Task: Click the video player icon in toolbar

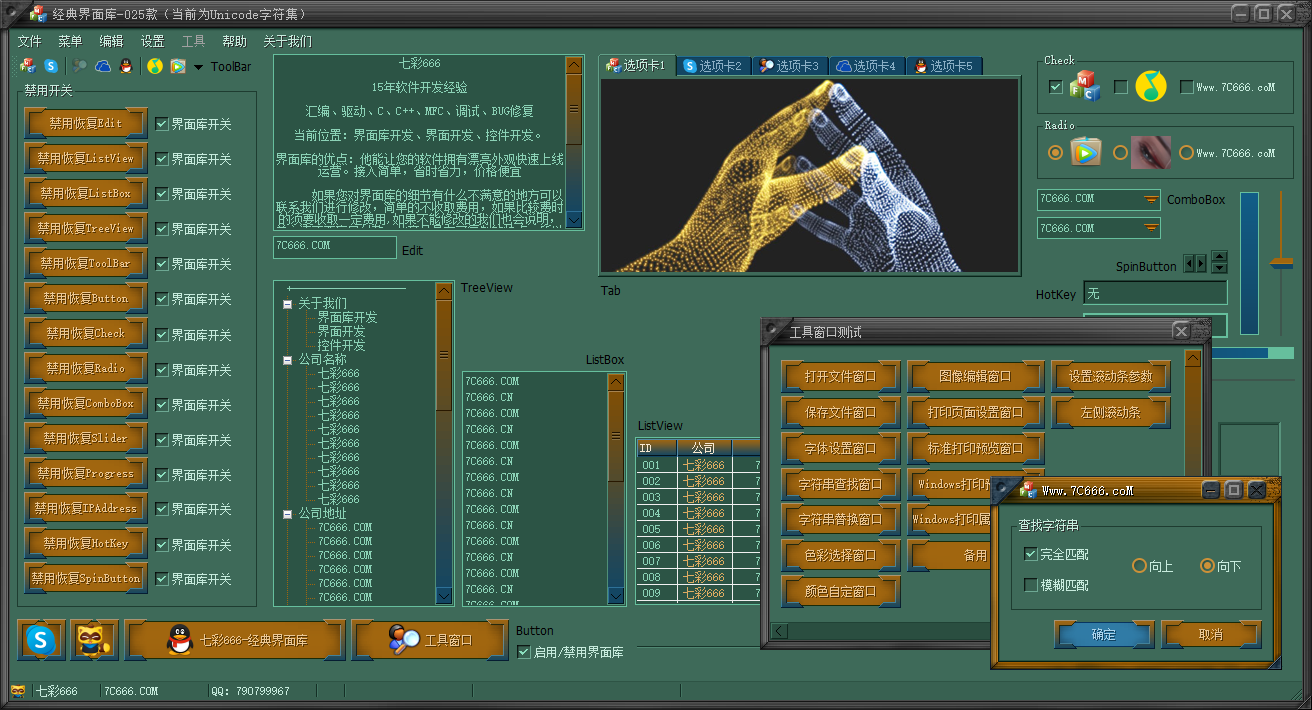Action: tap(178, 66)
